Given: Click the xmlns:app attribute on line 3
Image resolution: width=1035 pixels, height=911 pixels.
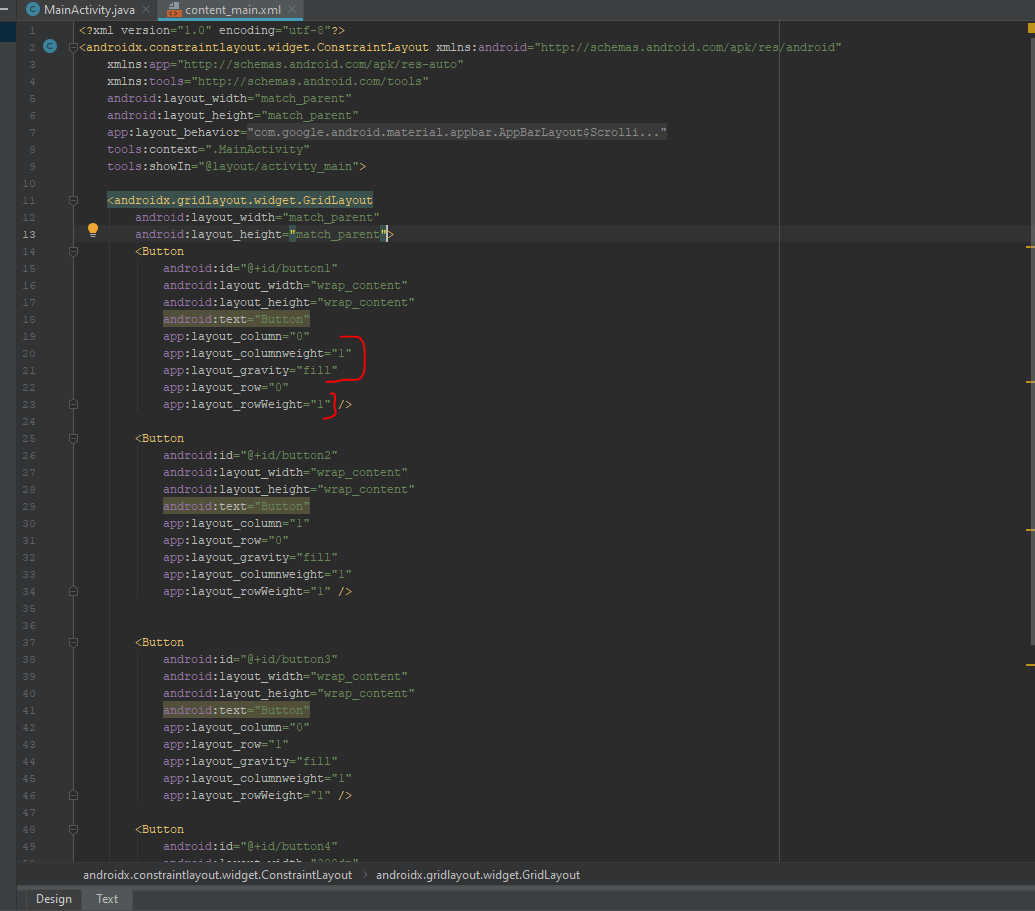Looking at the screenshot, I should point(285,64).
